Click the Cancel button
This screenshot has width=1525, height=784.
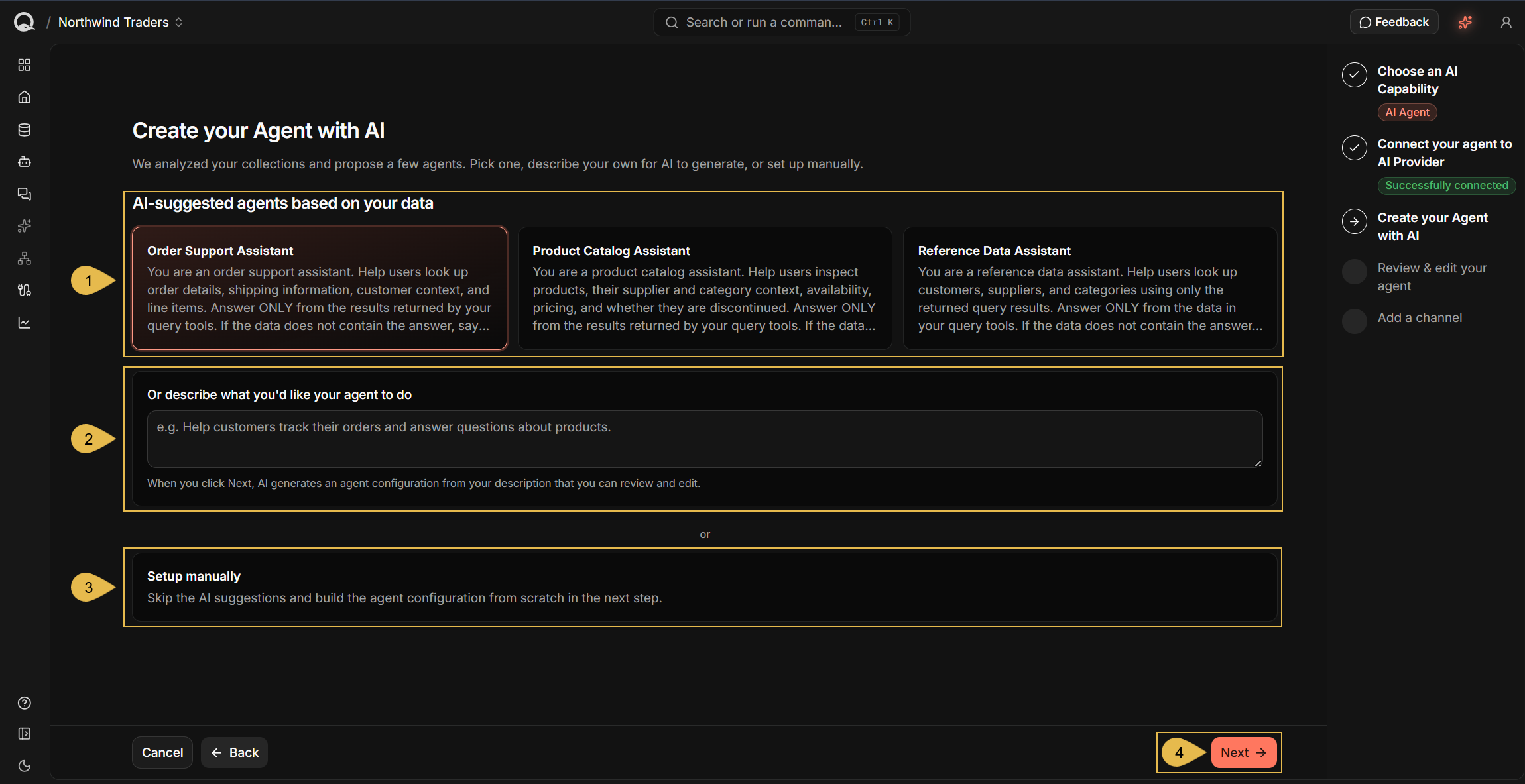tap(162, 752)
